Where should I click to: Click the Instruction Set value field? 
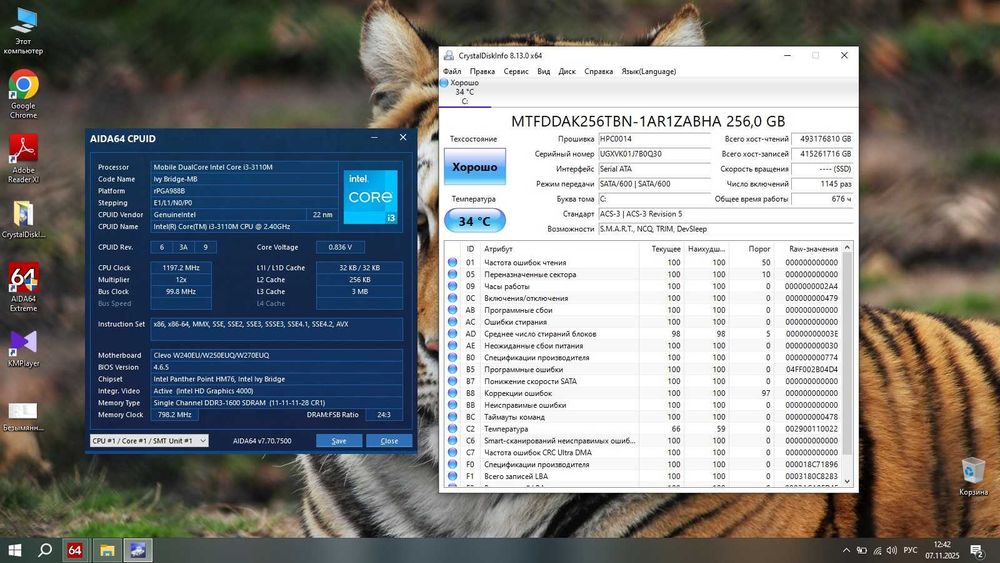(x=276, y=329)
